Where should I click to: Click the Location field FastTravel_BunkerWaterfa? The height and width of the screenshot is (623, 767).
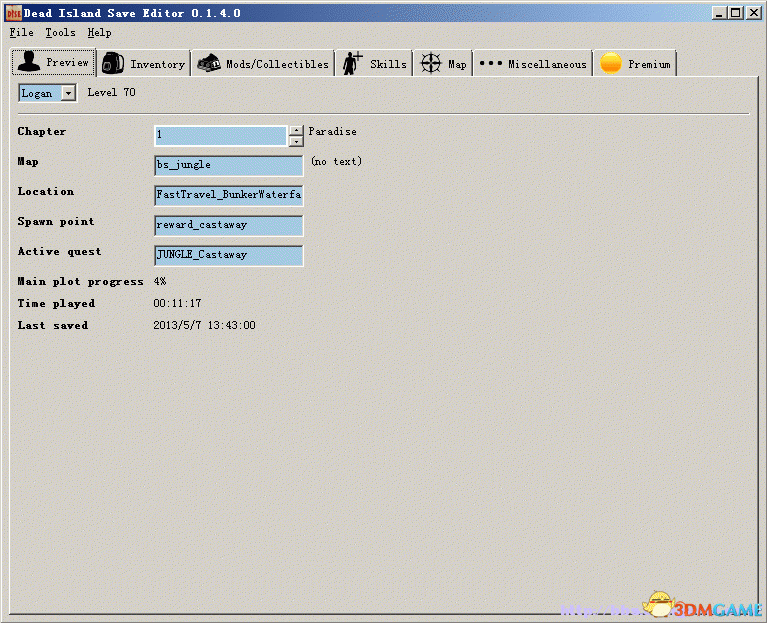(x=228, y=195)
